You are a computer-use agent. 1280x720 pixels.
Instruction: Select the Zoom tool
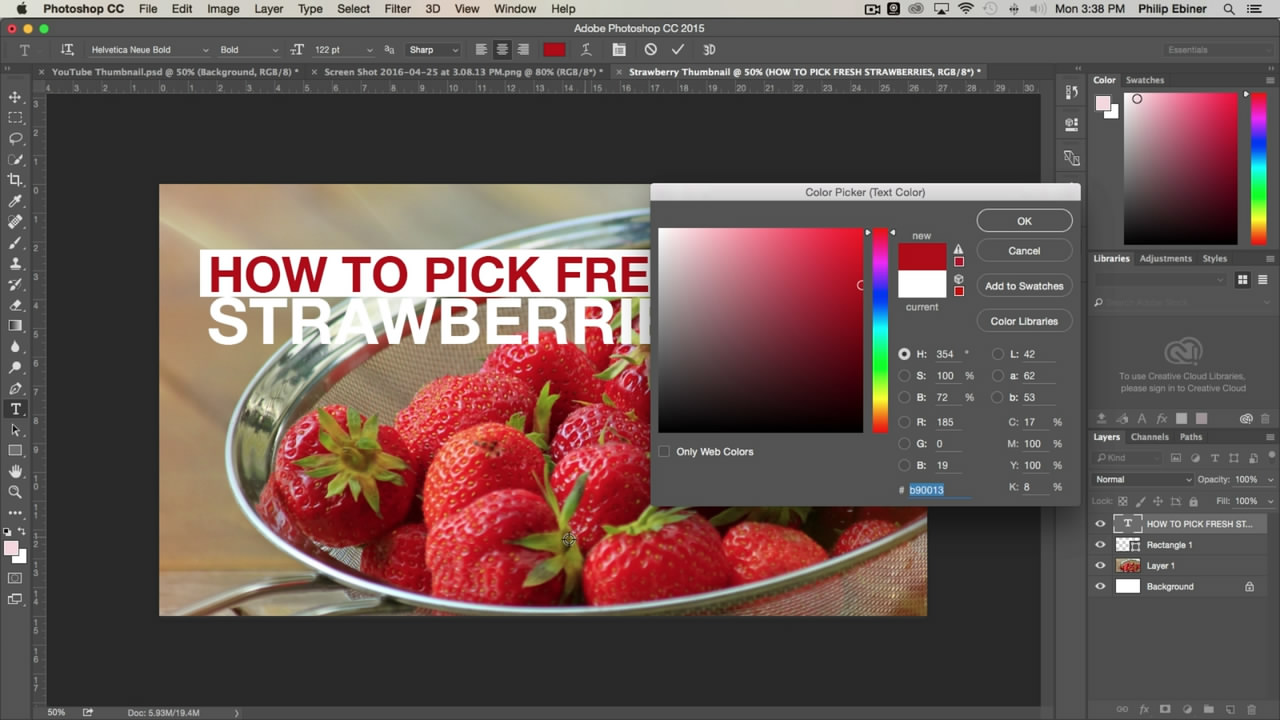(x=15, y=492)
